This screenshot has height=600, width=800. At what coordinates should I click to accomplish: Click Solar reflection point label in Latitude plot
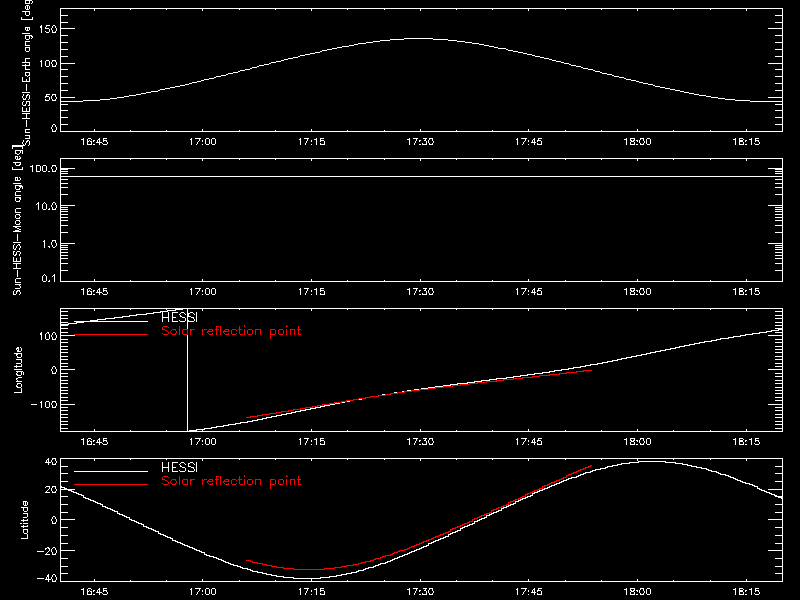231,481
